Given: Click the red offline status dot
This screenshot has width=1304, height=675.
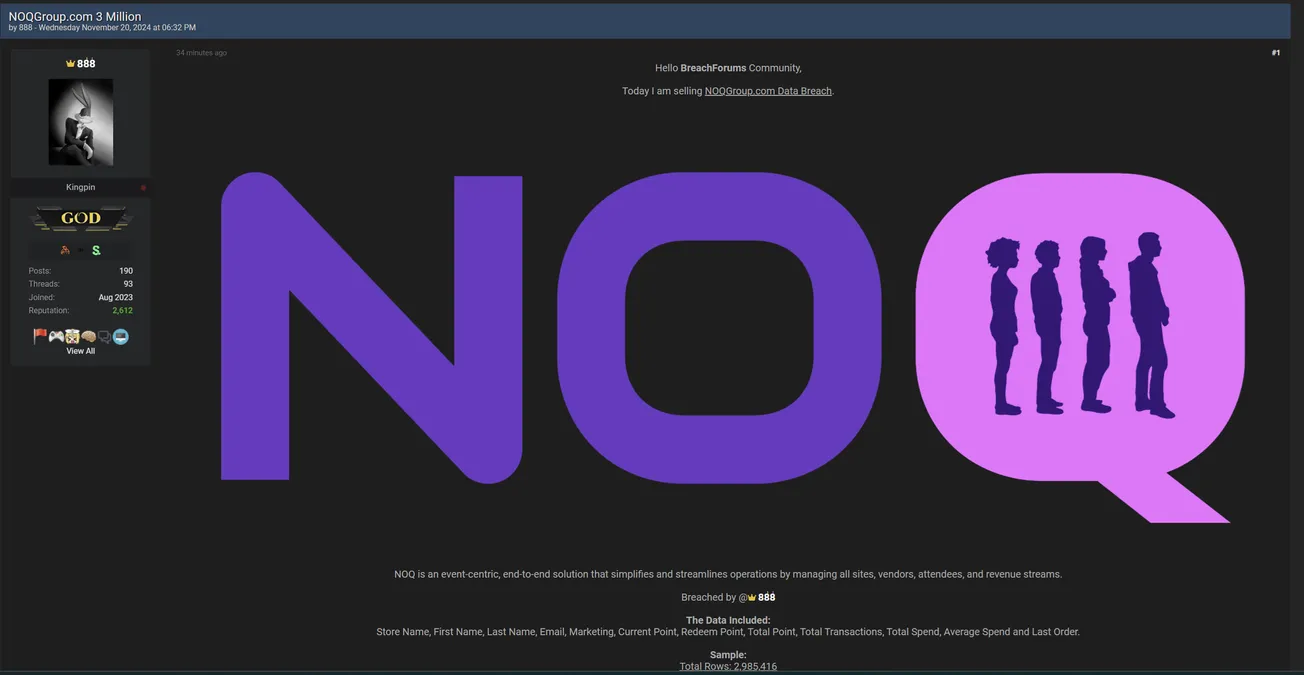Looking at the screenshot, I should pos(143,188).
